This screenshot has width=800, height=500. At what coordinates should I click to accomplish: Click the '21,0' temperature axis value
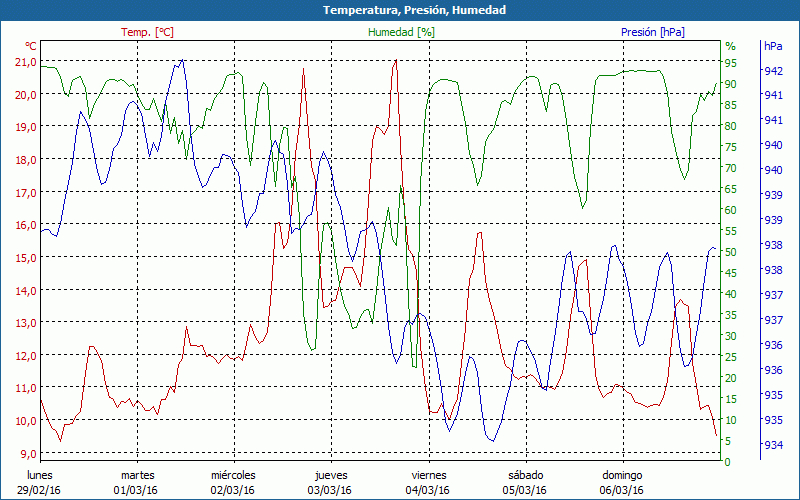[24, 62]
